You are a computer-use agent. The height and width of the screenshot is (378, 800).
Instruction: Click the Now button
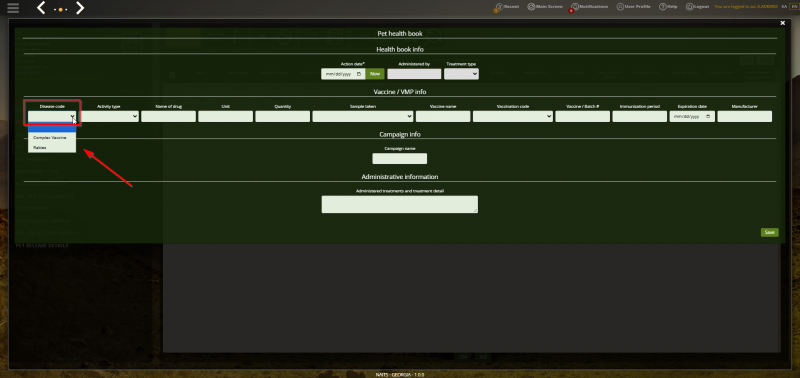[375, 74]
